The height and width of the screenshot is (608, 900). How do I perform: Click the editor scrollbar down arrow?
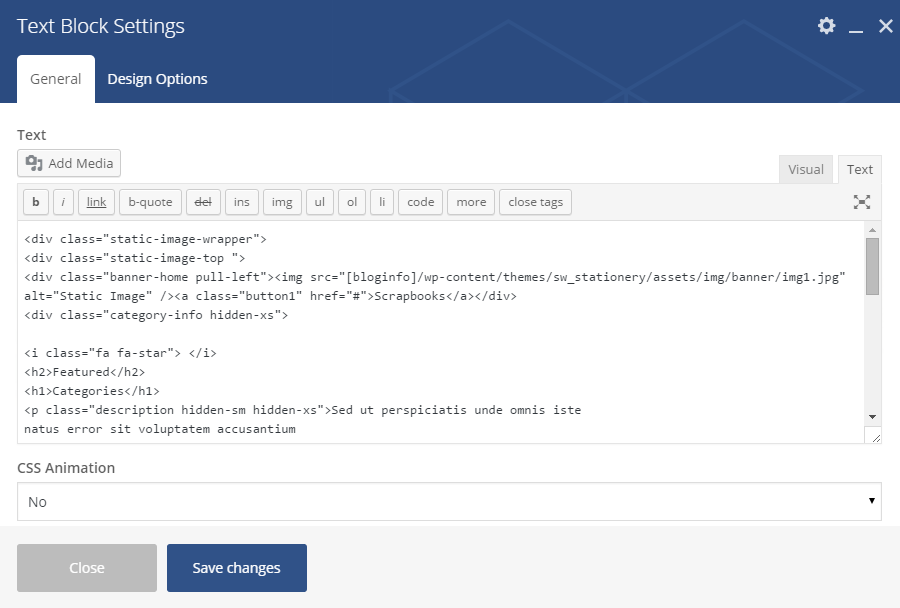[x=872, y=417]
